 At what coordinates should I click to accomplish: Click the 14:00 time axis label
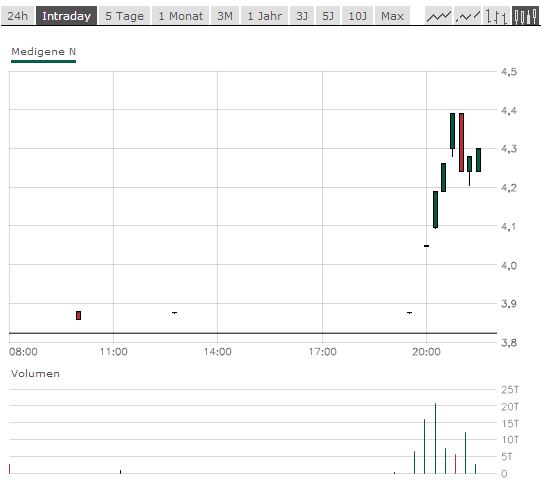coord(218,352)
